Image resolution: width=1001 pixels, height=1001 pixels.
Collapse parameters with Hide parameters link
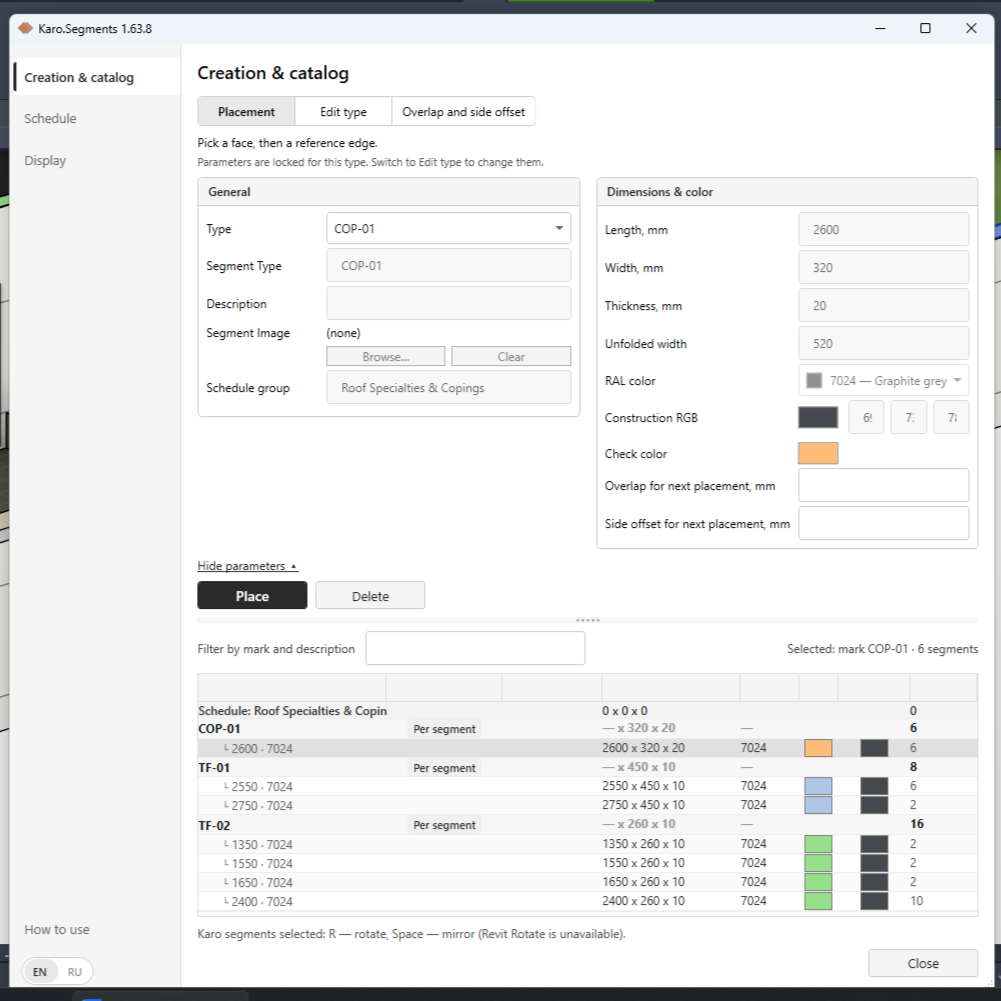248,566
